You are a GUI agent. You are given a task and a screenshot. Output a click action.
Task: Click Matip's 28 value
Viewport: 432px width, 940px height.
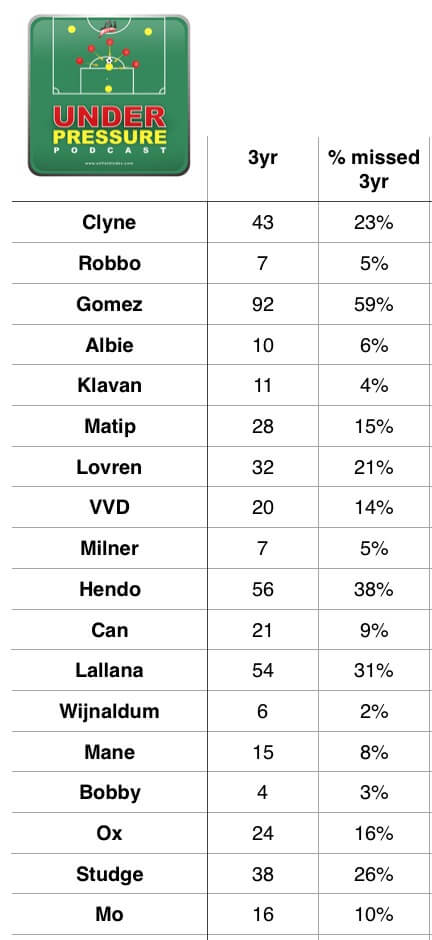coord(262,426)
